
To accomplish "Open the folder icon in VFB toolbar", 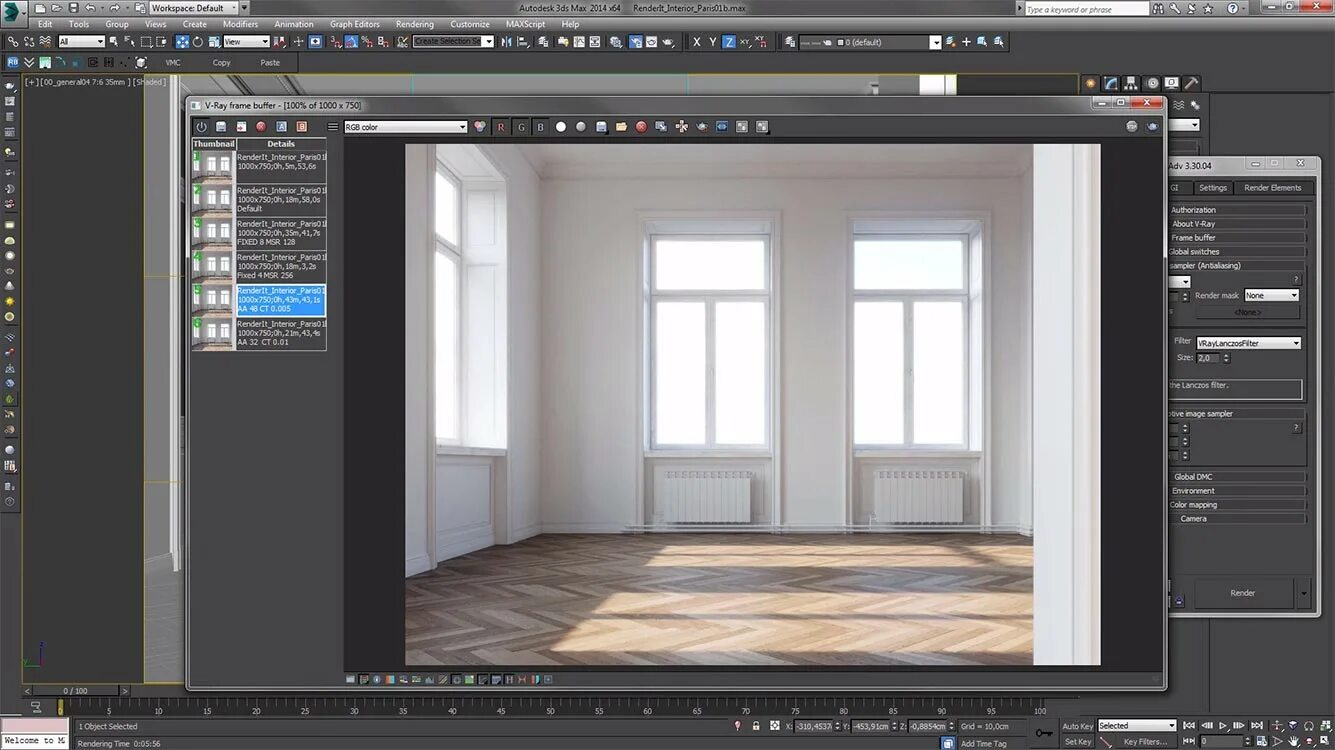I will [621, 127].
